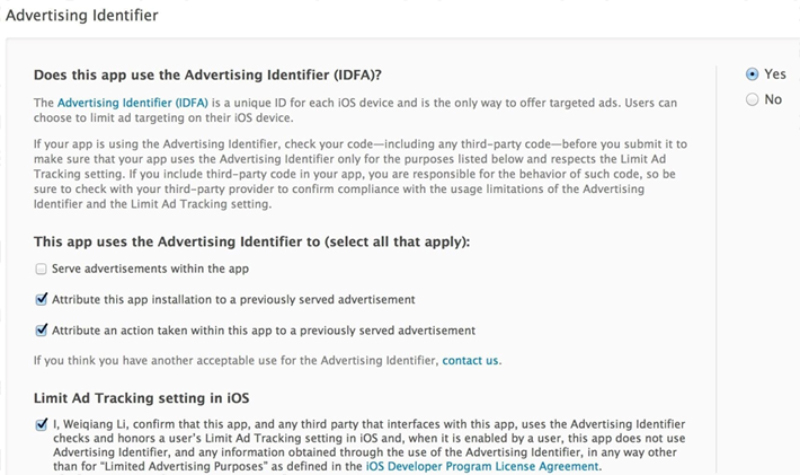Uncheck the Attribute this app installation checkbox
Viewport: 800px width, 475px height.
point(41,299)
